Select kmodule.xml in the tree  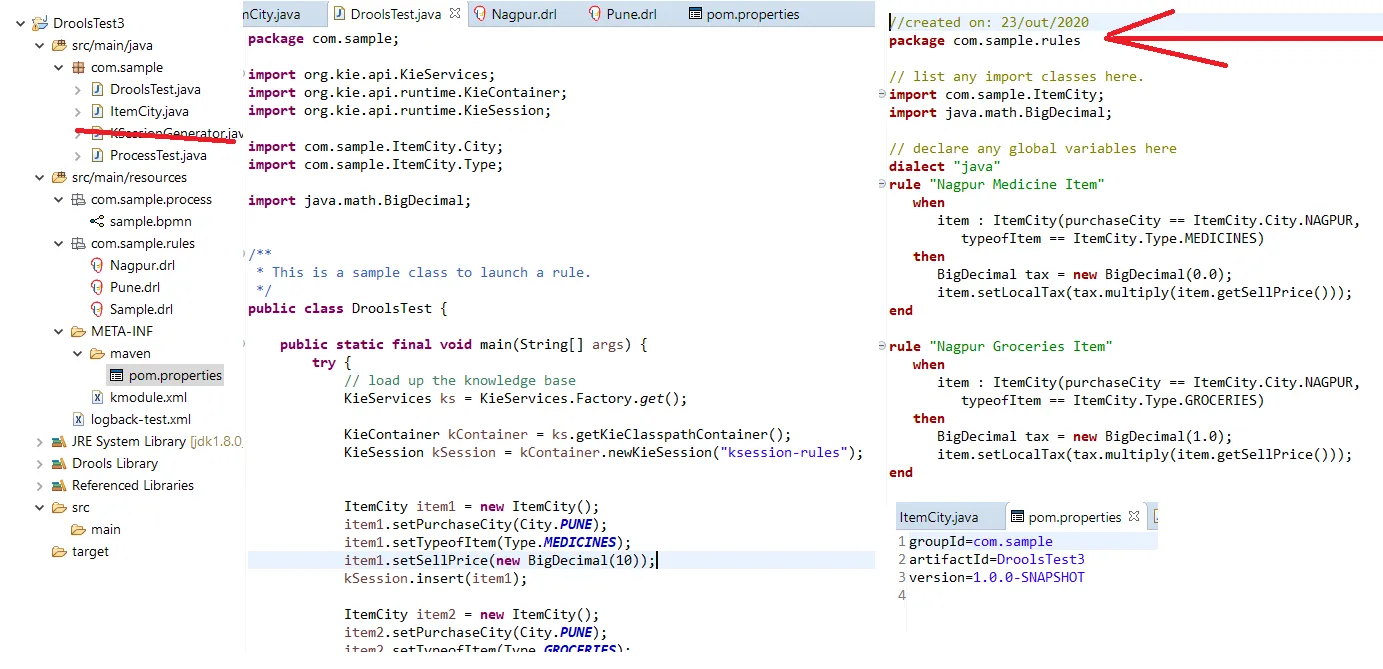148,397
